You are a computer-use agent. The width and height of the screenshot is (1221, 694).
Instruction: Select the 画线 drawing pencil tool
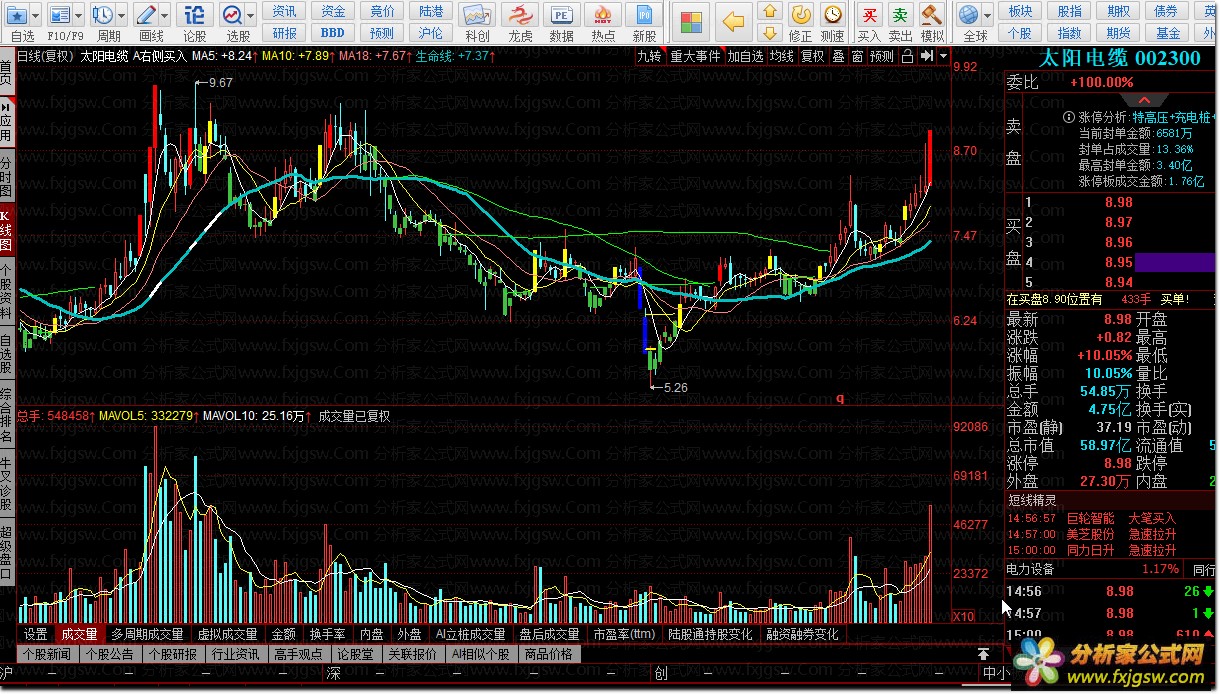pos(146,15)
